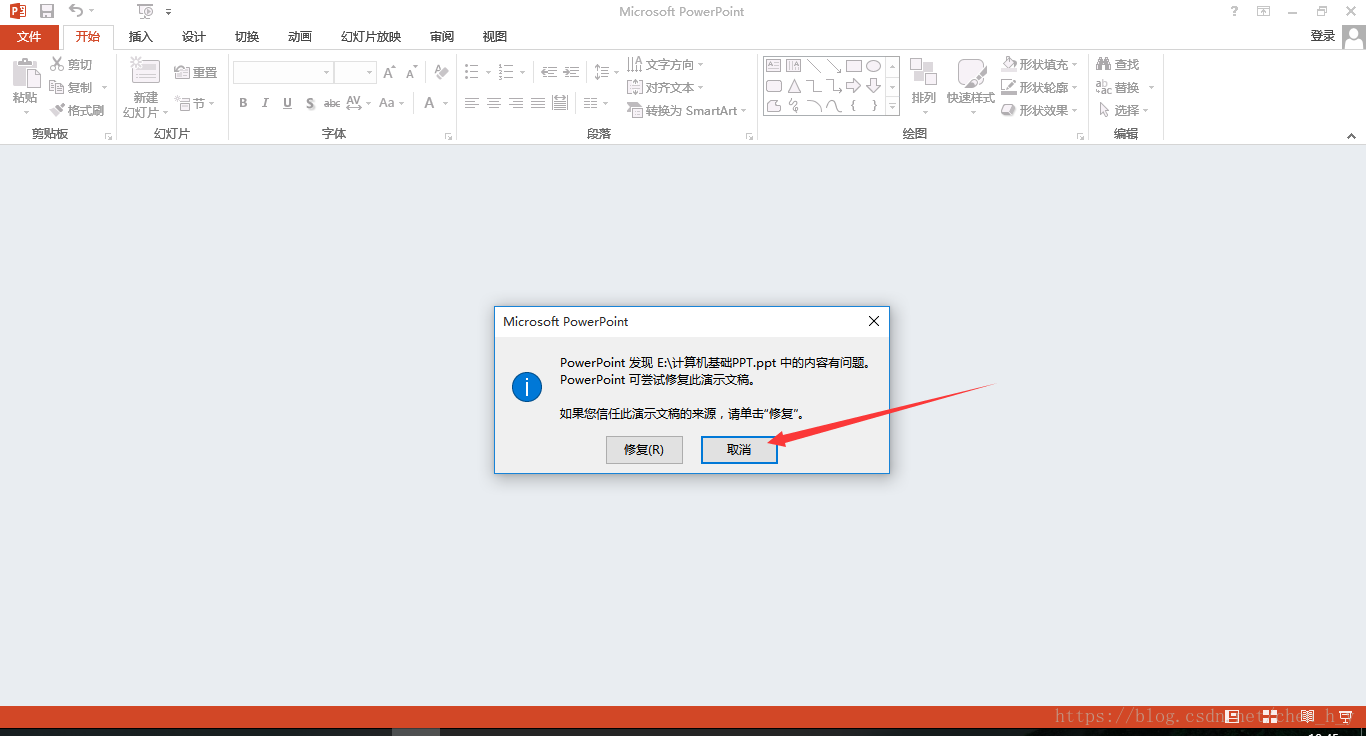This screenshot has width=1366, height=736.
Task: Toggle align text left
Action: pyautogui.click(x=472, y=103)
